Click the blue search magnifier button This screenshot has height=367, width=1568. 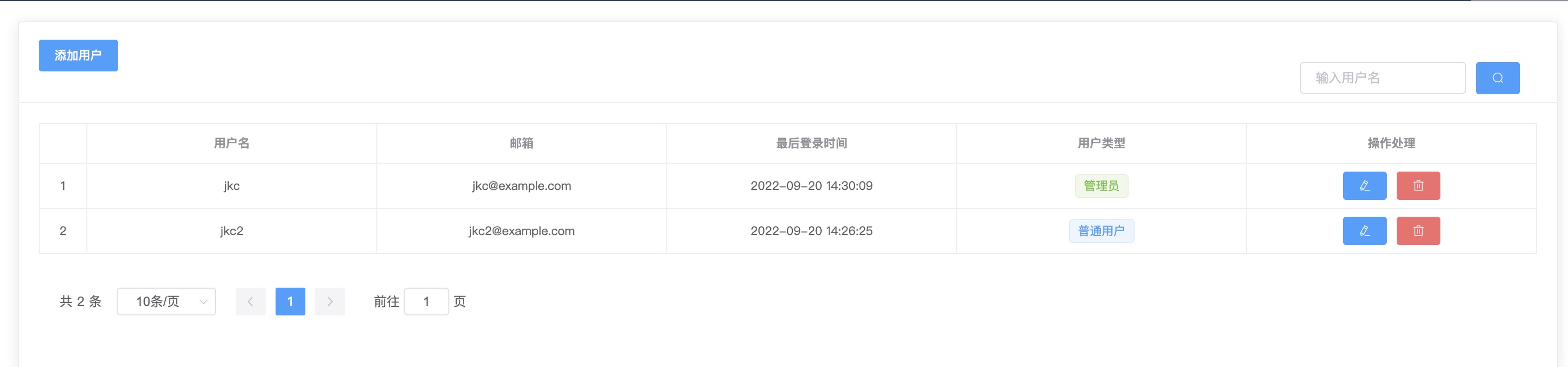pos(1497,78)
